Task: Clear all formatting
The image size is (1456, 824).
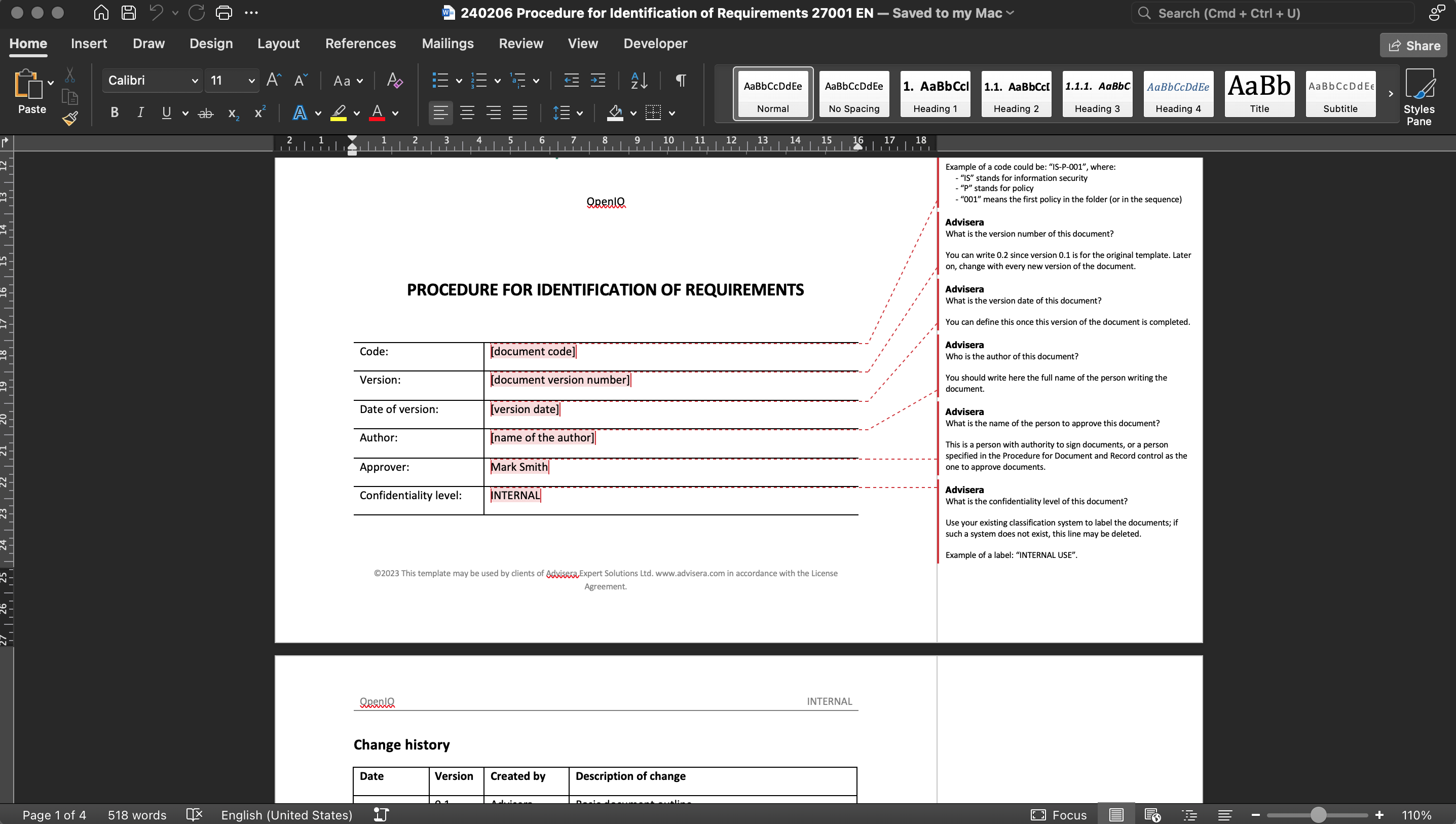Action: pos(394,81)
